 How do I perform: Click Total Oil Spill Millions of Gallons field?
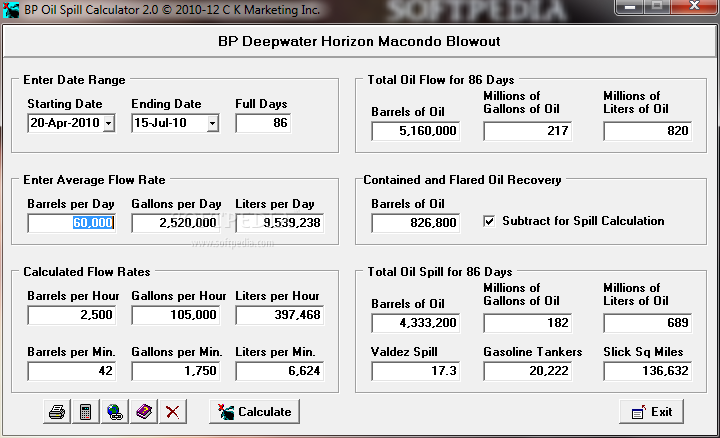point(528,323)
